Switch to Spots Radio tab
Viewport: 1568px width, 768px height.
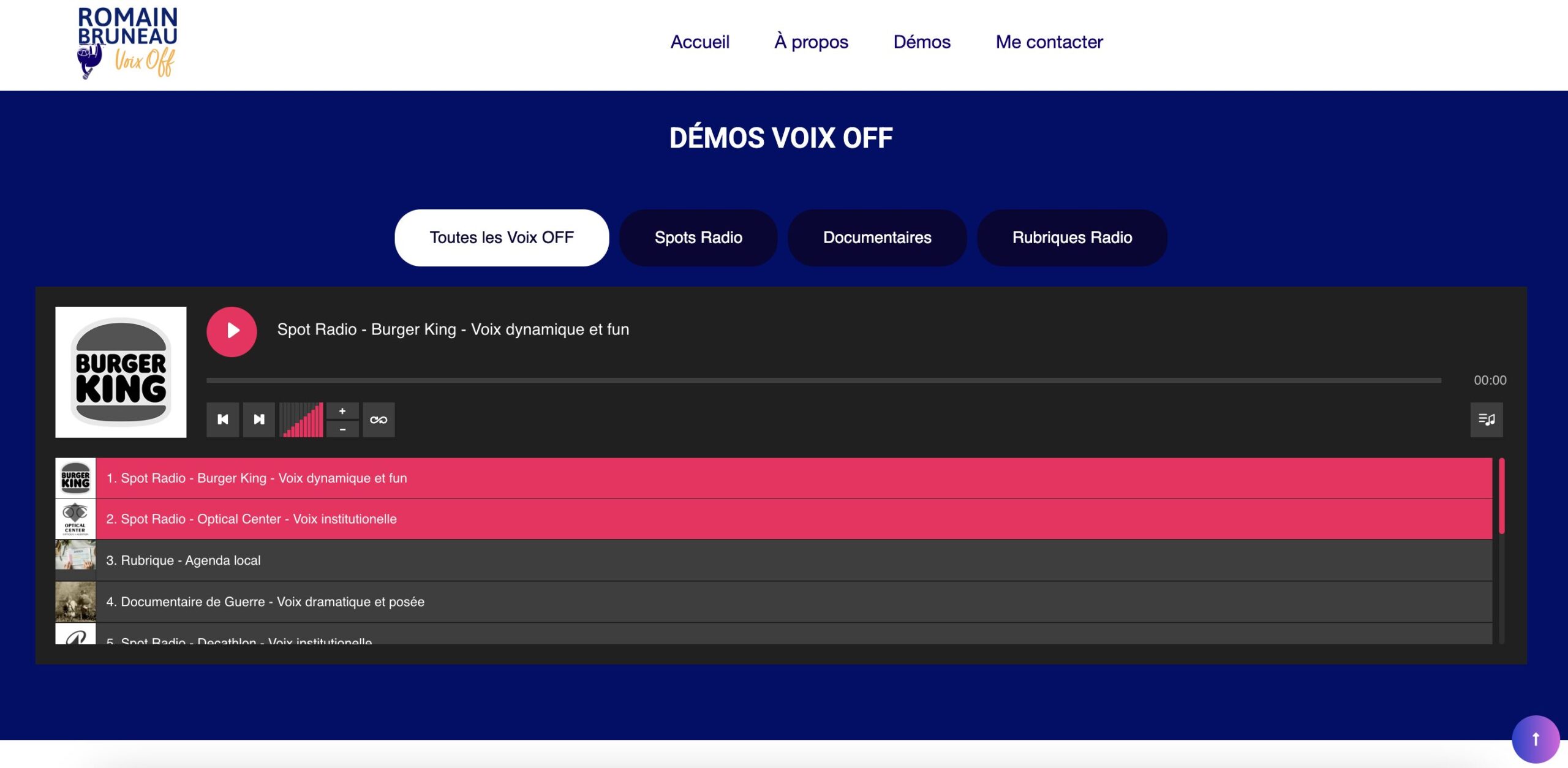(x=698, y=238)
